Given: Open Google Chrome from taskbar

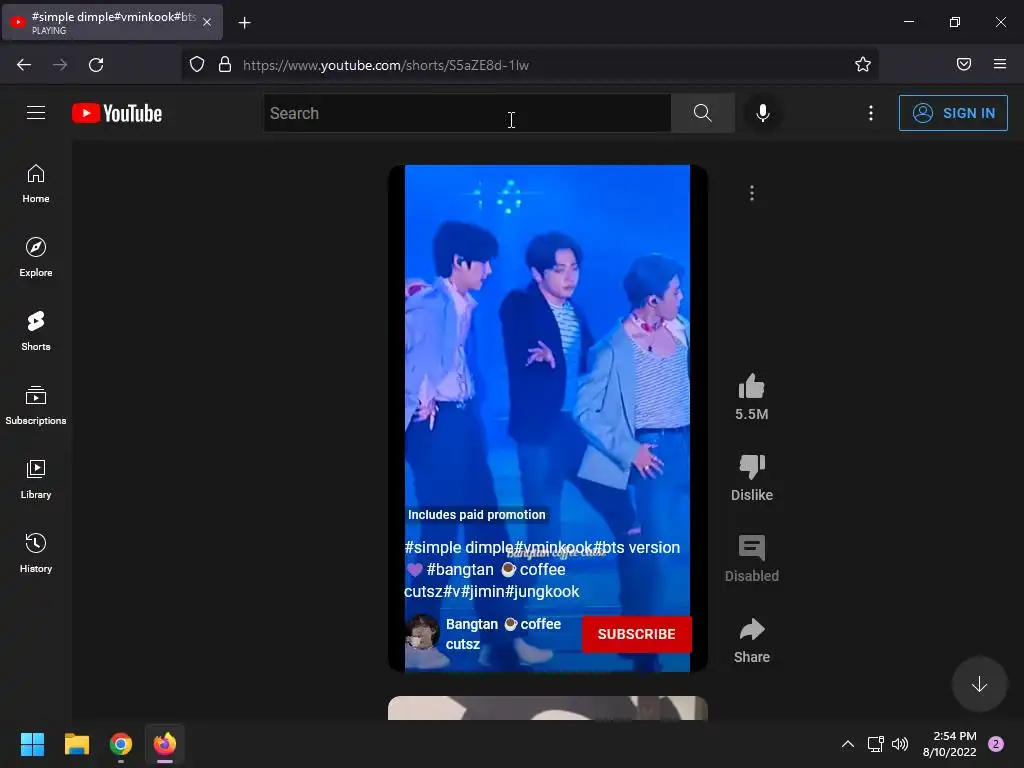Looking at the screenshot, I should click(121, 744).
